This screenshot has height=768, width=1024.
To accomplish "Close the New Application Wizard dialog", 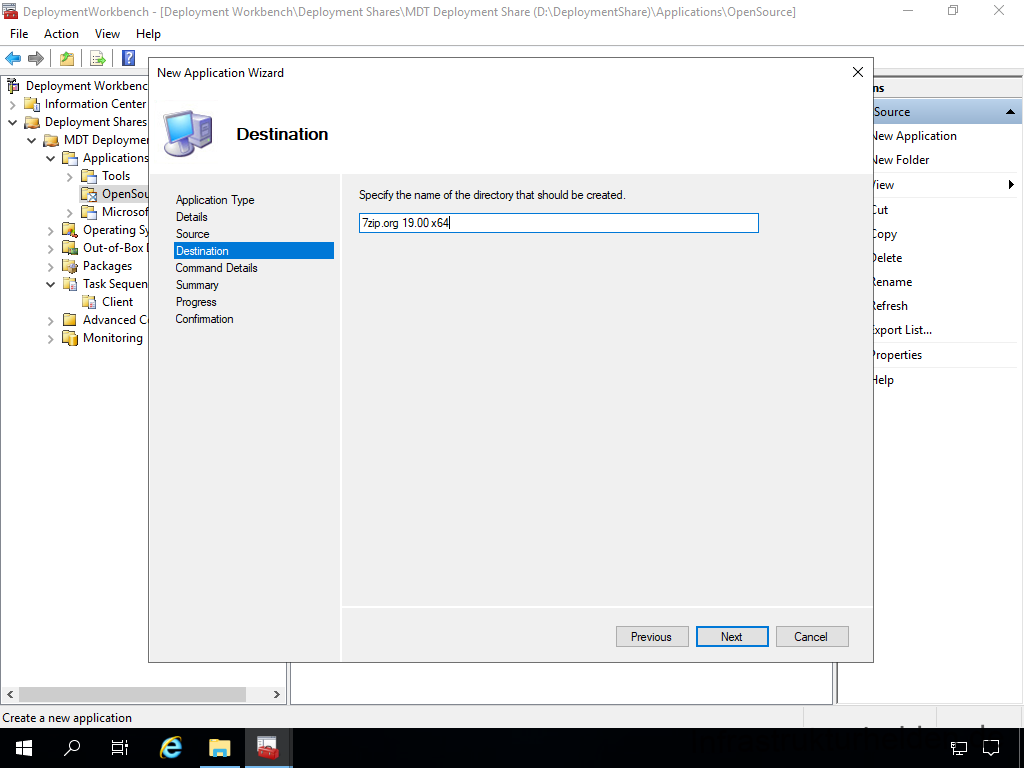I will coord(858,72).
